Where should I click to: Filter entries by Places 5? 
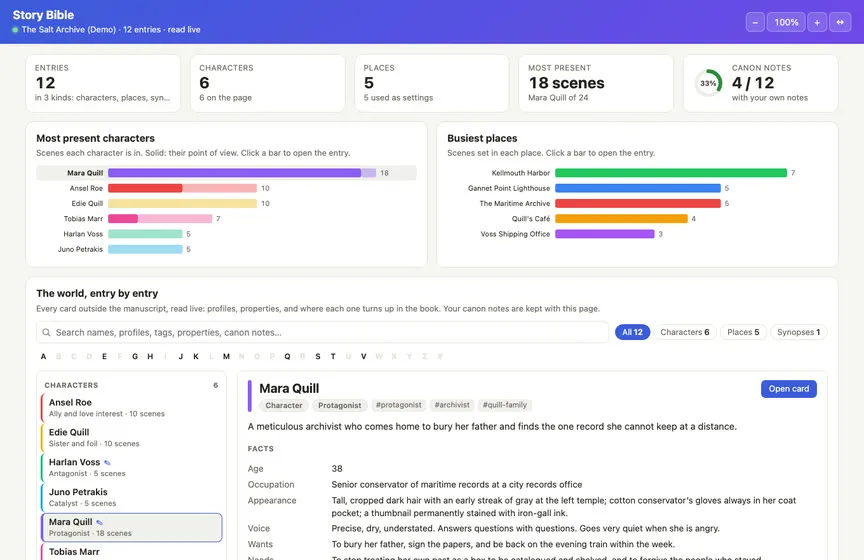click(x=743, y=332)
